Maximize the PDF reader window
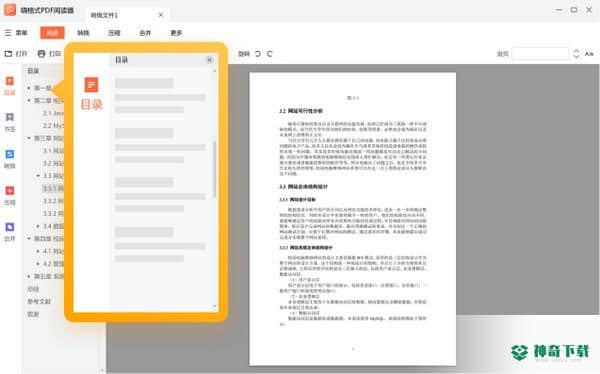 [x=574, y=10]
